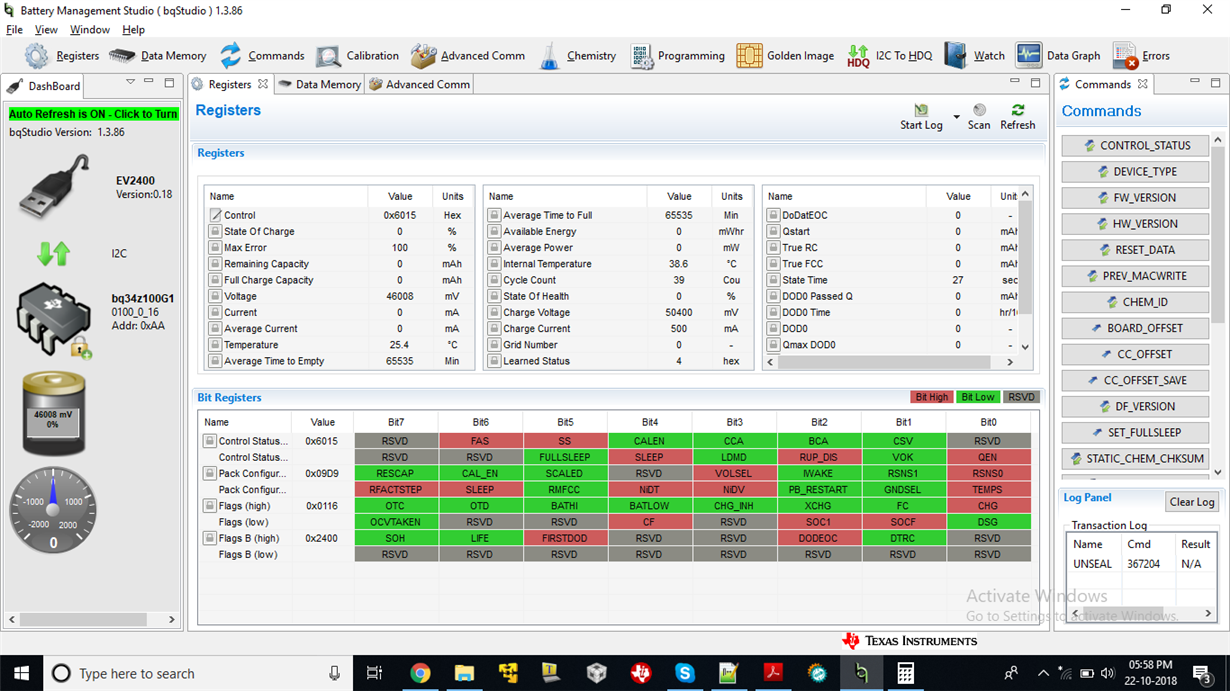Click the FULLSLEEP bit cell
Viewport: 1230px width, 691px height.
point(565,457)
